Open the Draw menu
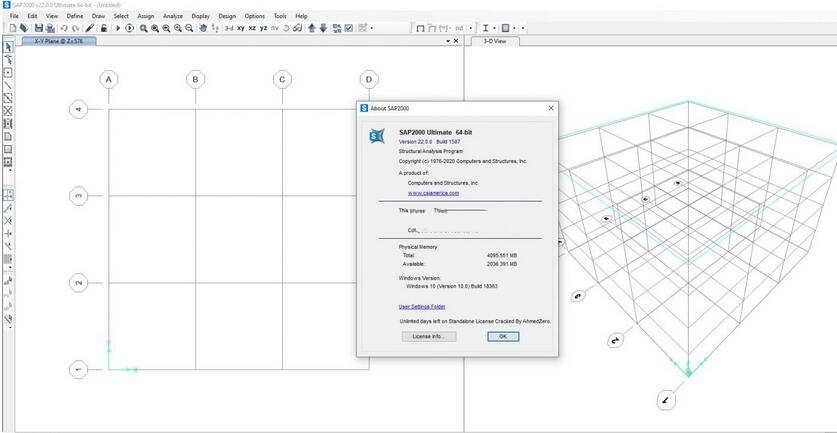 (x=98, y=16)
